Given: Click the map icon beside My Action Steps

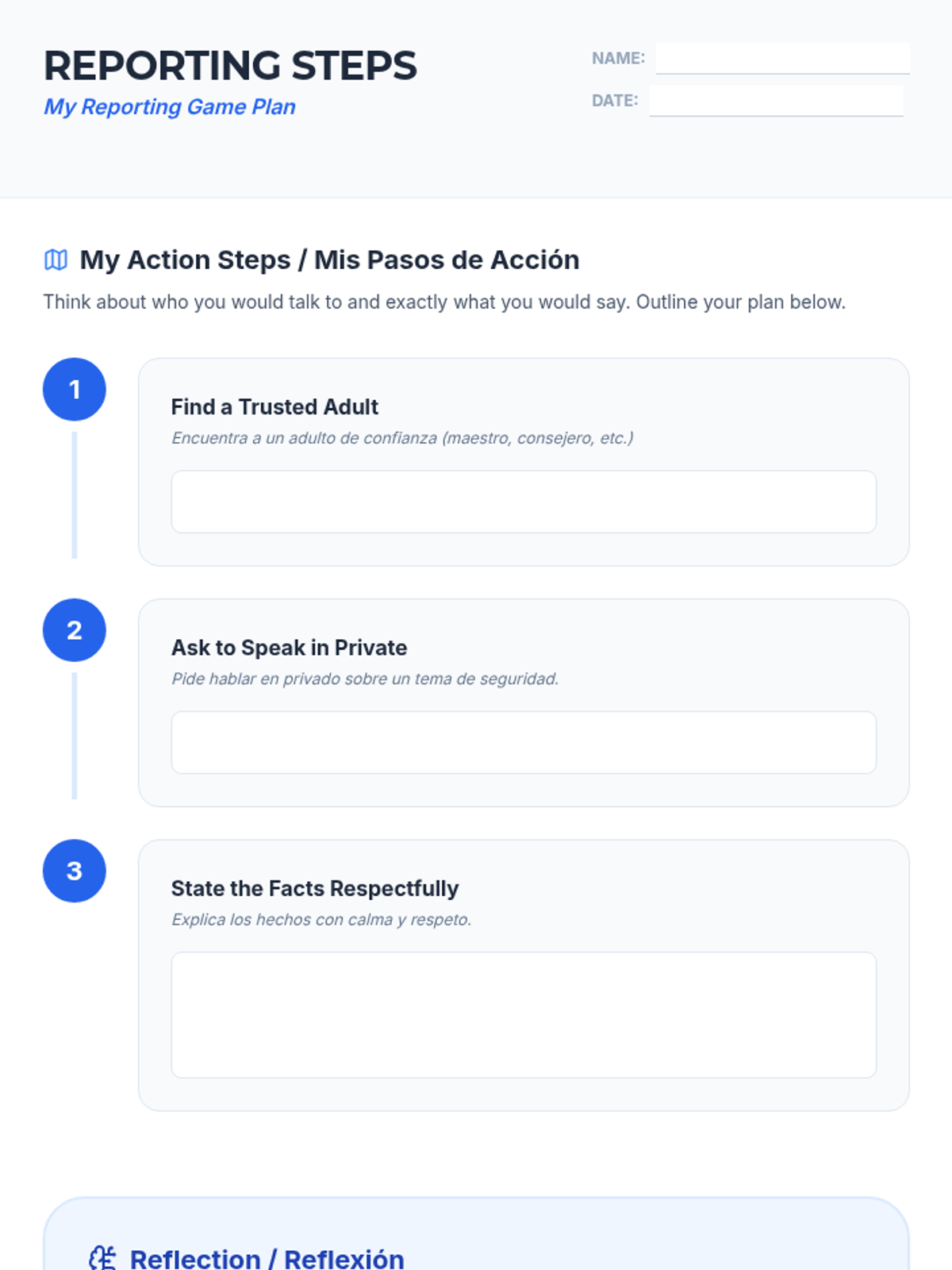Looking at the screenshot, I should pyautogui.click(x=56, y=260).
